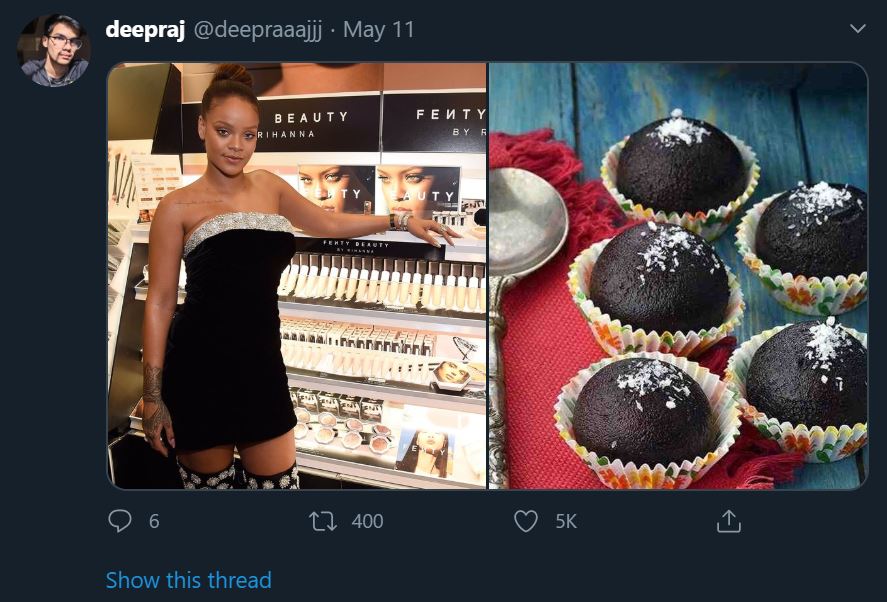
Task: Click the retweet count 400
Action: [x=367, y=521]
